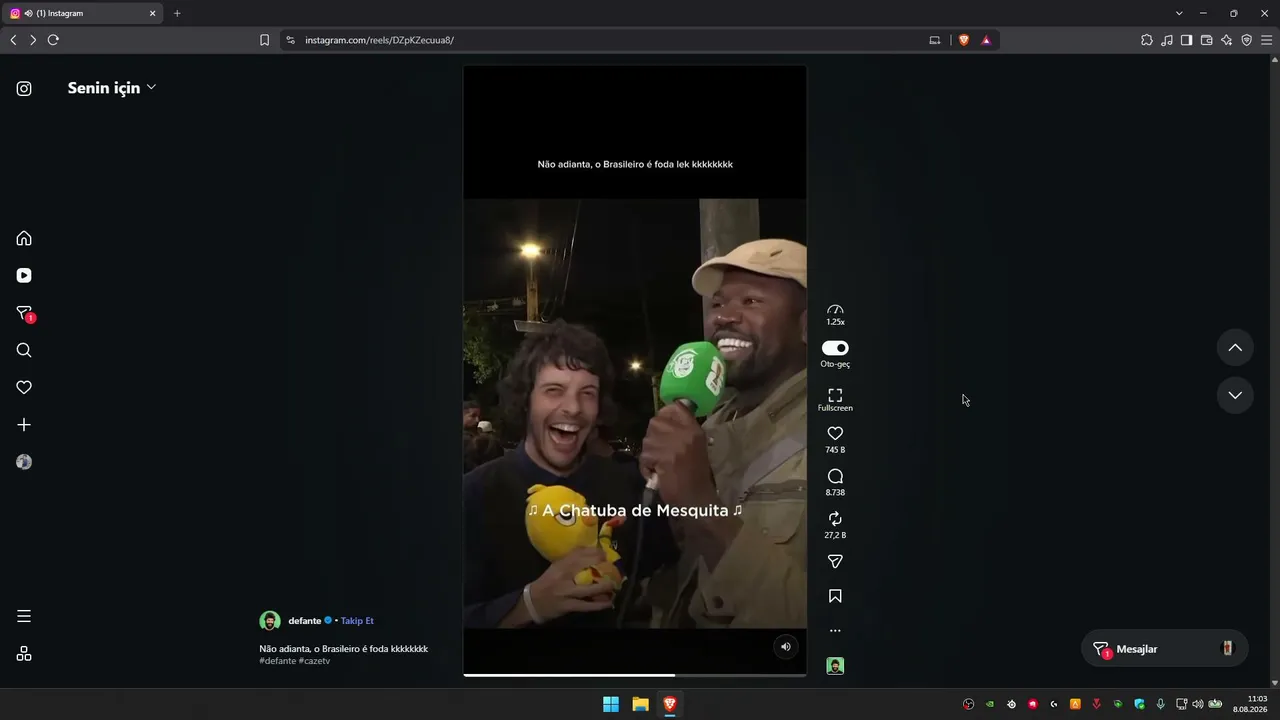Open File Explorer from the taskbar
The image size is (1280, 720).
point(640,704)
